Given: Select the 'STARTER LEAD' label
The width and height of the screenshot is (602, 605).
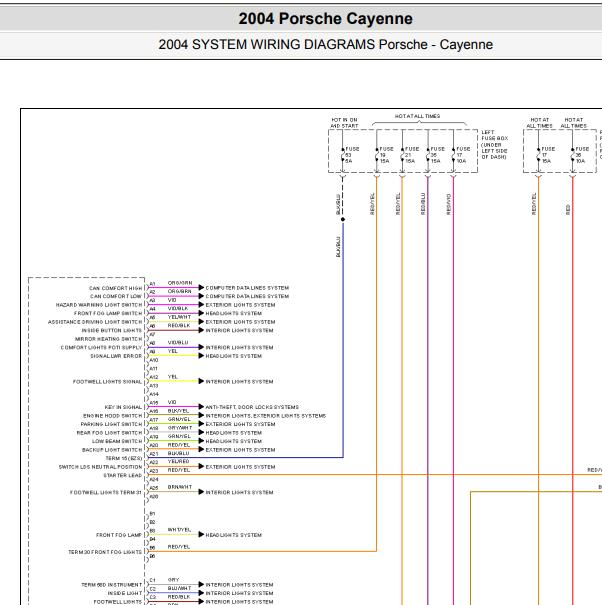Looking at the screenshot, I should tap(122, 475).
